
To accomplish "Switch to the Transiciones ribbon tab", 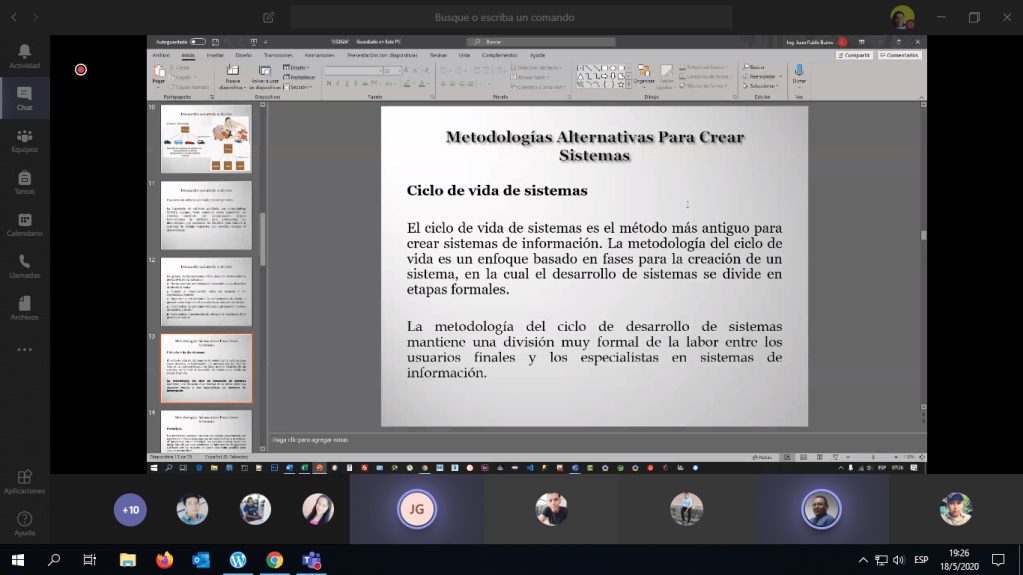I will 278,55.
